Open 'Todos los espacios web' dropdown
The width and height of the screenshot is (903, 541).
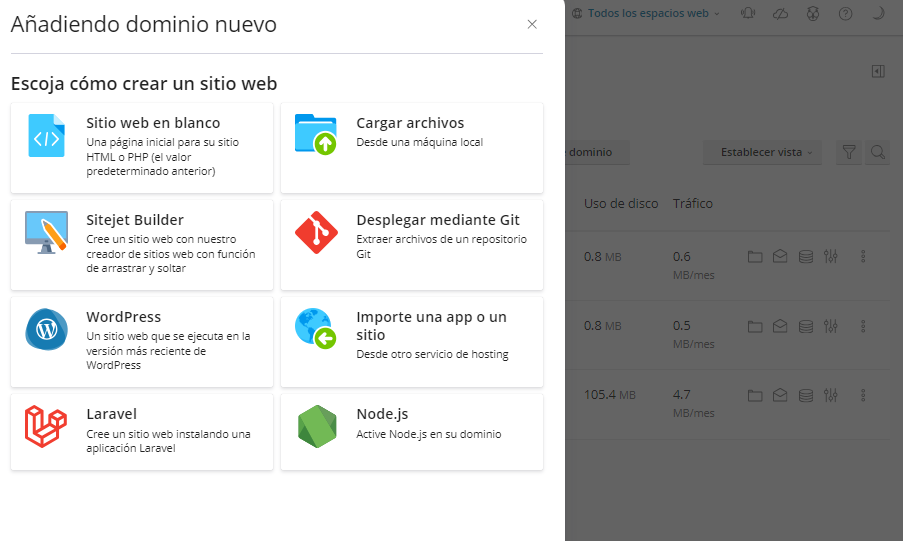(653, 13)
